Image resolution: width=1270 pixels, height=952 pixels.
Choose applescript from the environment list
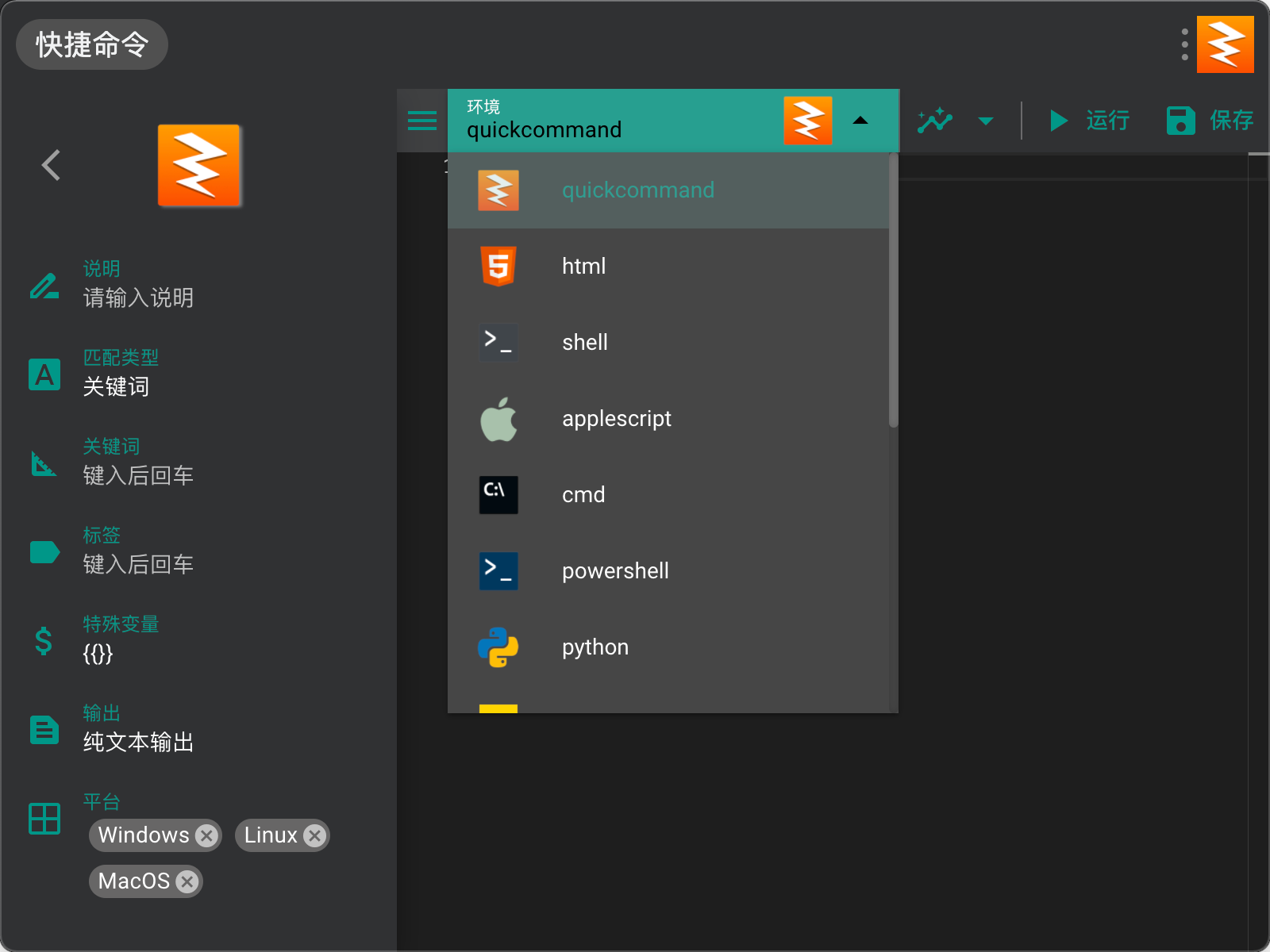tap(668, 419)
